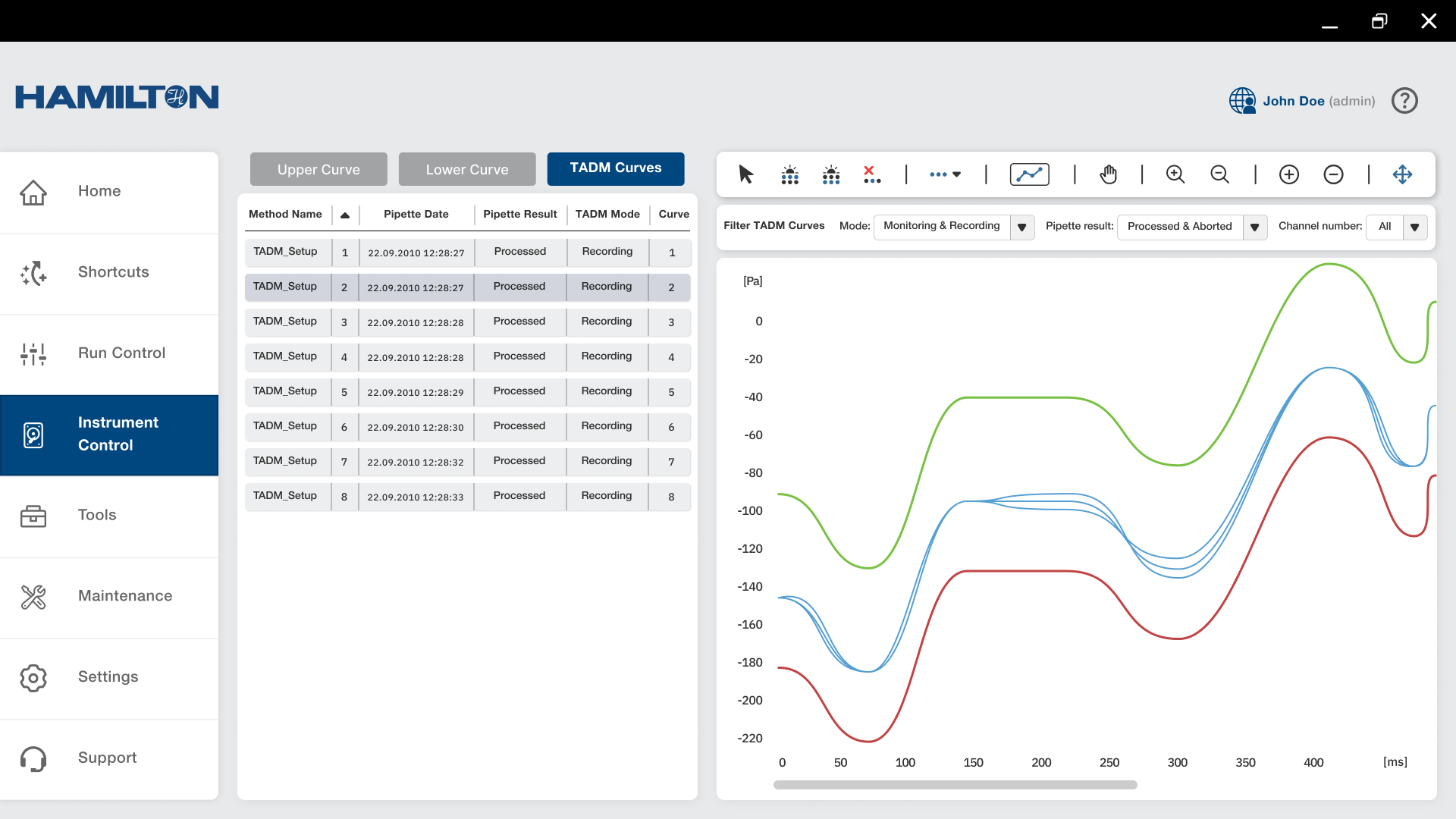Click the upper dotted-rows sun icon
Screen dimensions: 1456x819
click(x=789, y=174)
